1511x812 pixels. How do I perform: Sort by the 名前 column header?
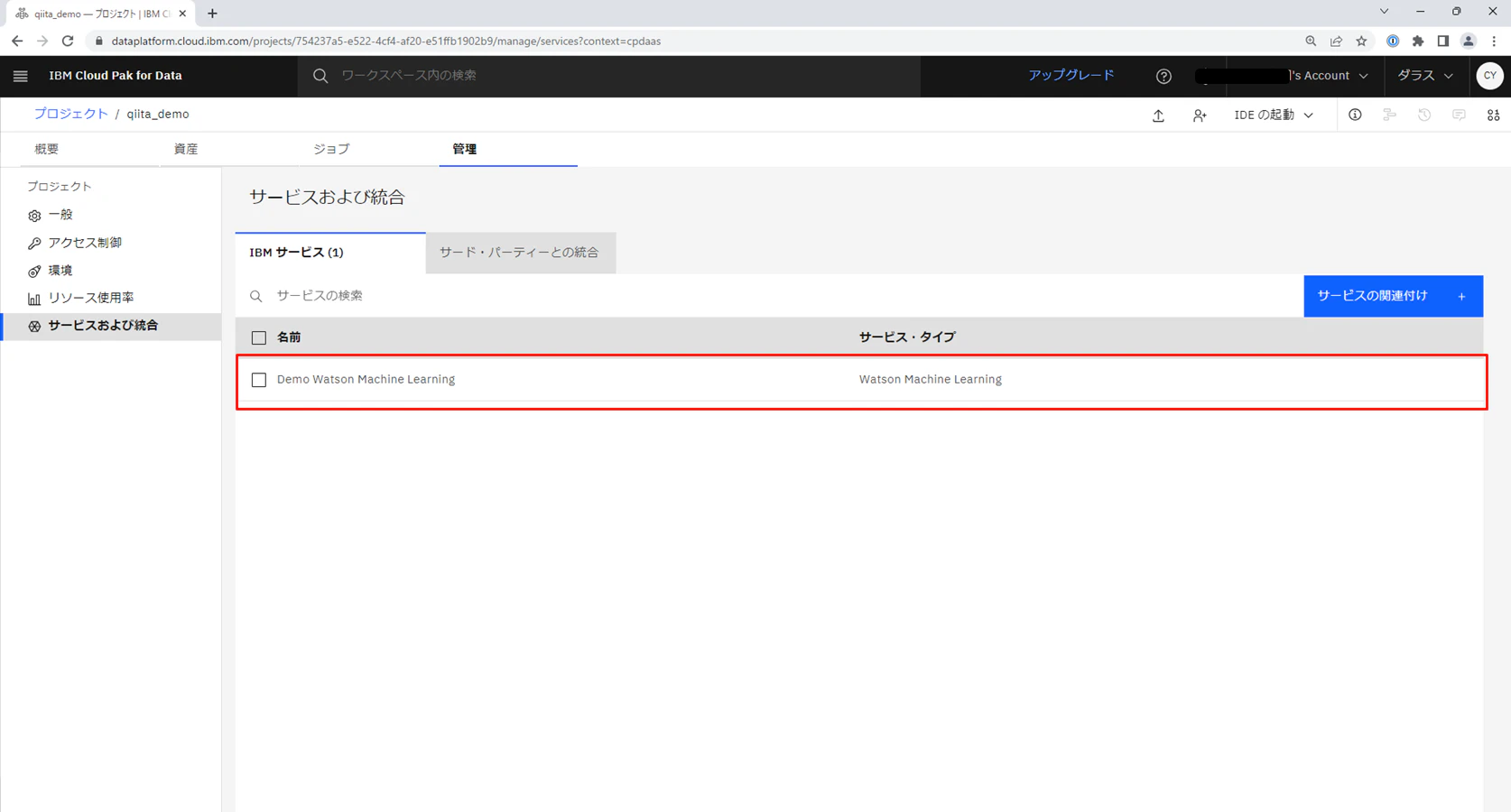point(289,337)
